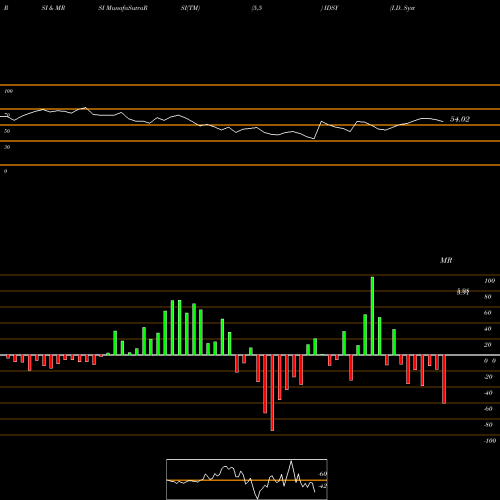The image size is (500, 500).
Task: Select the 'SI & MR' header text
Action: pyautogui.click(x=53, y=8)
